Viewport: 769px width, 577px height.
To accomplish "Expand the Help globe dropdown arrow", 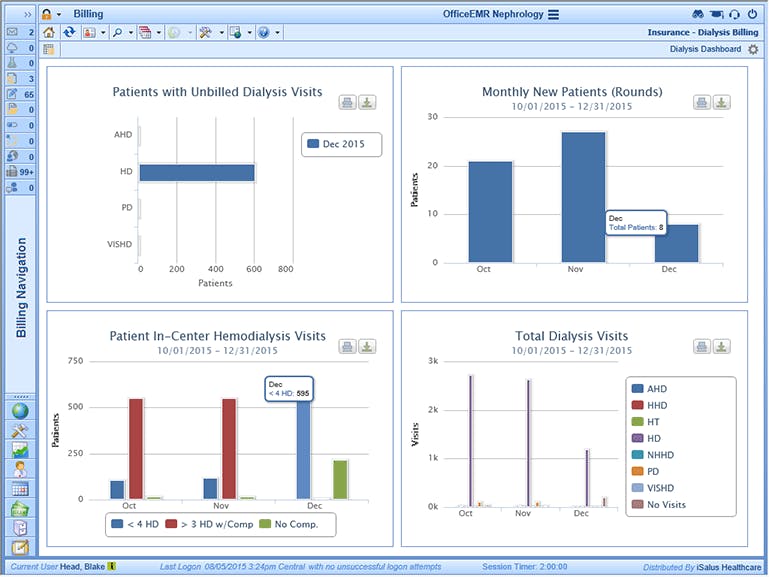I will click(277, 33).
